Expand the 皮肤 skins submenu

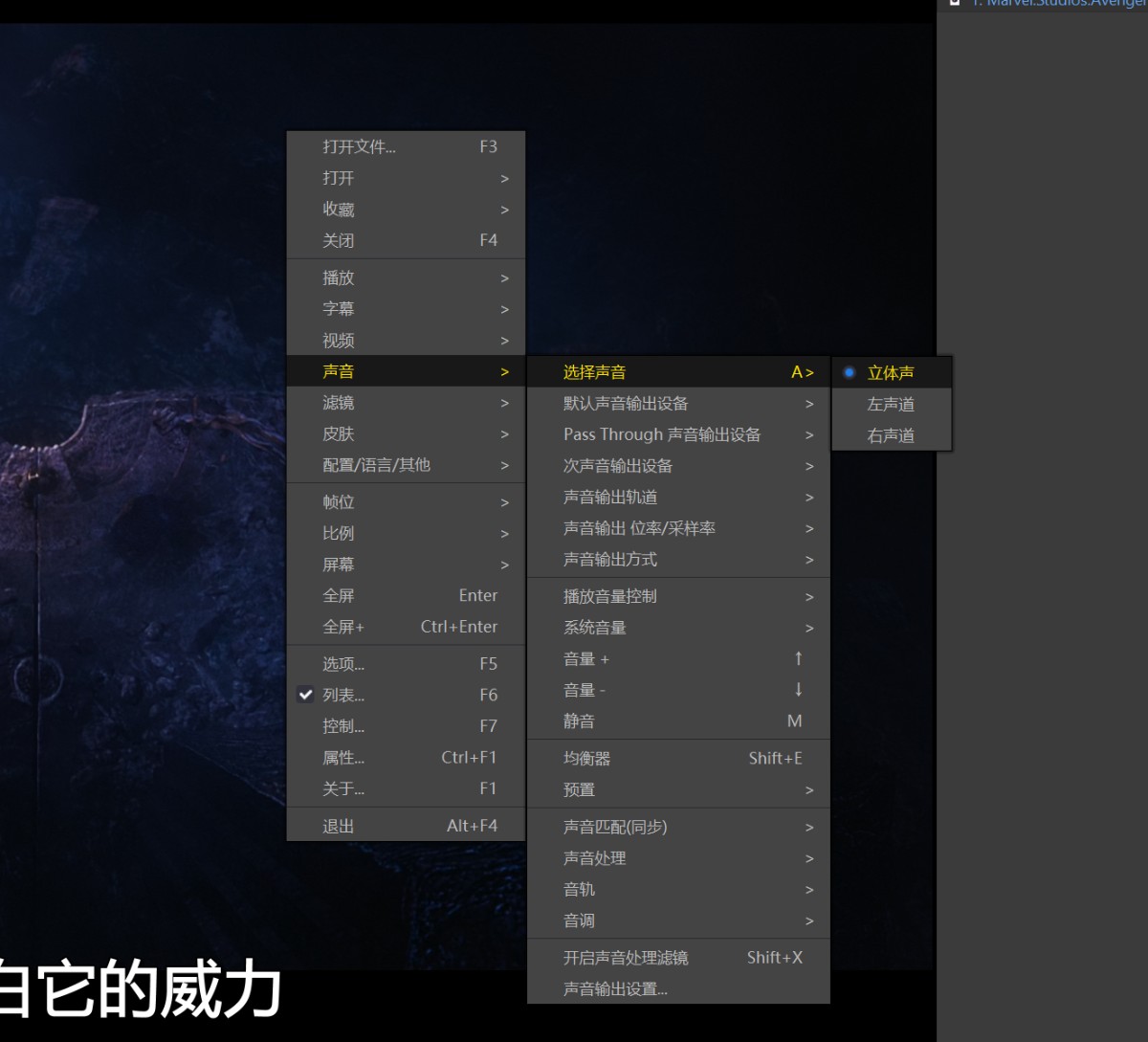pyautogui.click(x=406, y=433)
